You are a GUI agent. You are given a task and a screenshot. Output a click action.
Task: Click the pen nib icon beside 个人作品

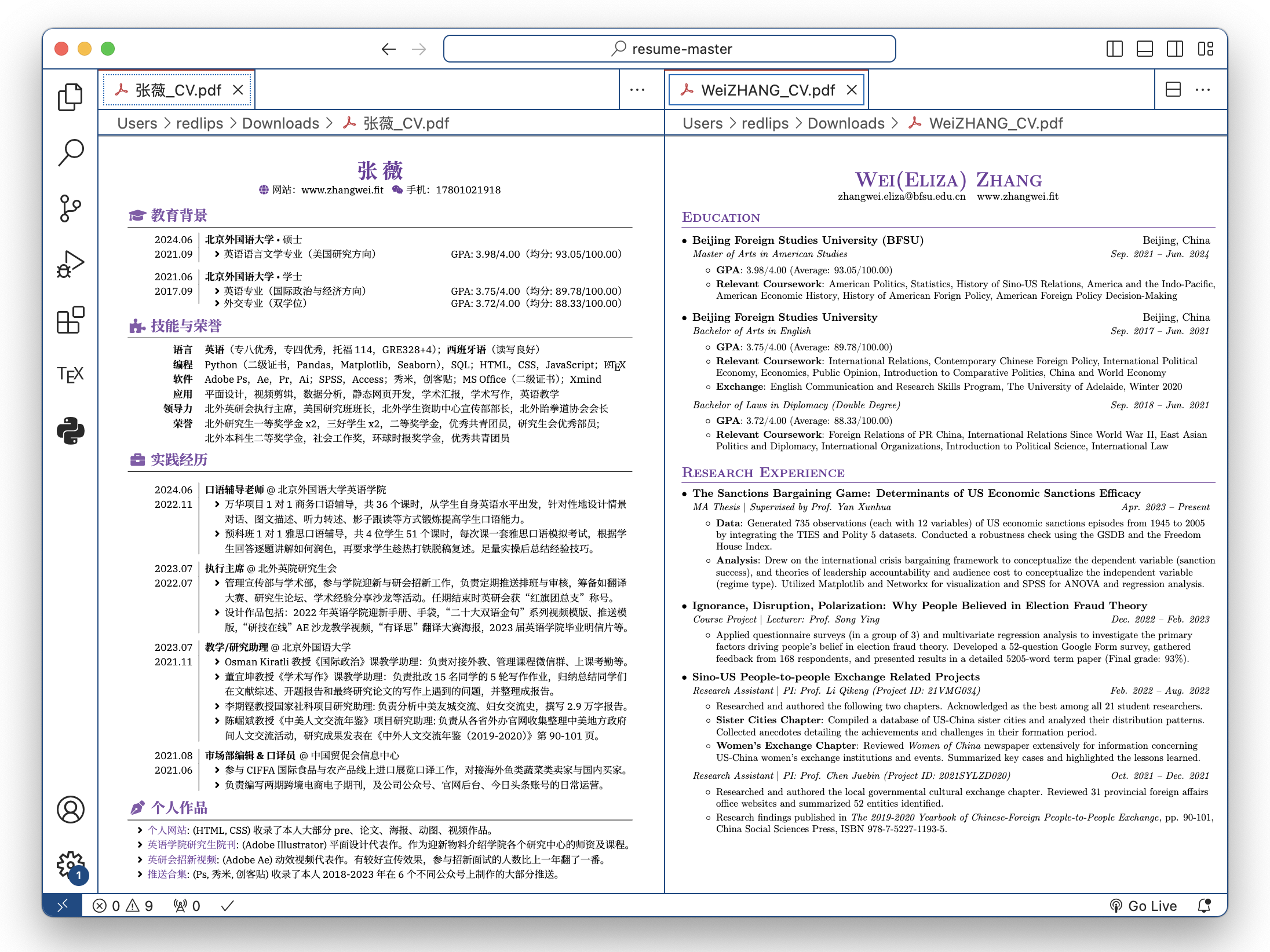[137, 808]
